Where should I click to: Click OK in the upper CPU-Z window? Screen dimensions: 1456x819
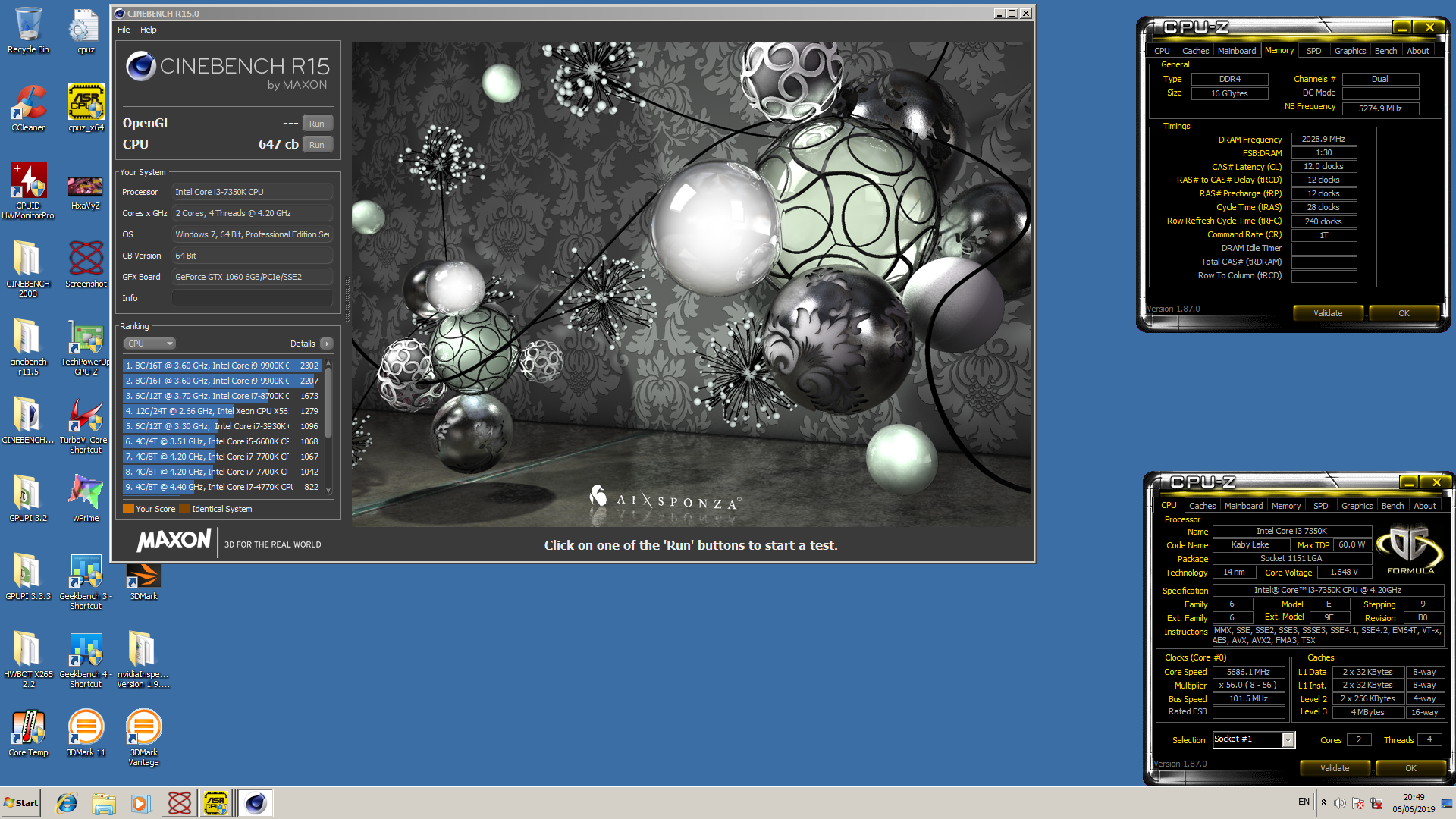(x=1404, y=313)
